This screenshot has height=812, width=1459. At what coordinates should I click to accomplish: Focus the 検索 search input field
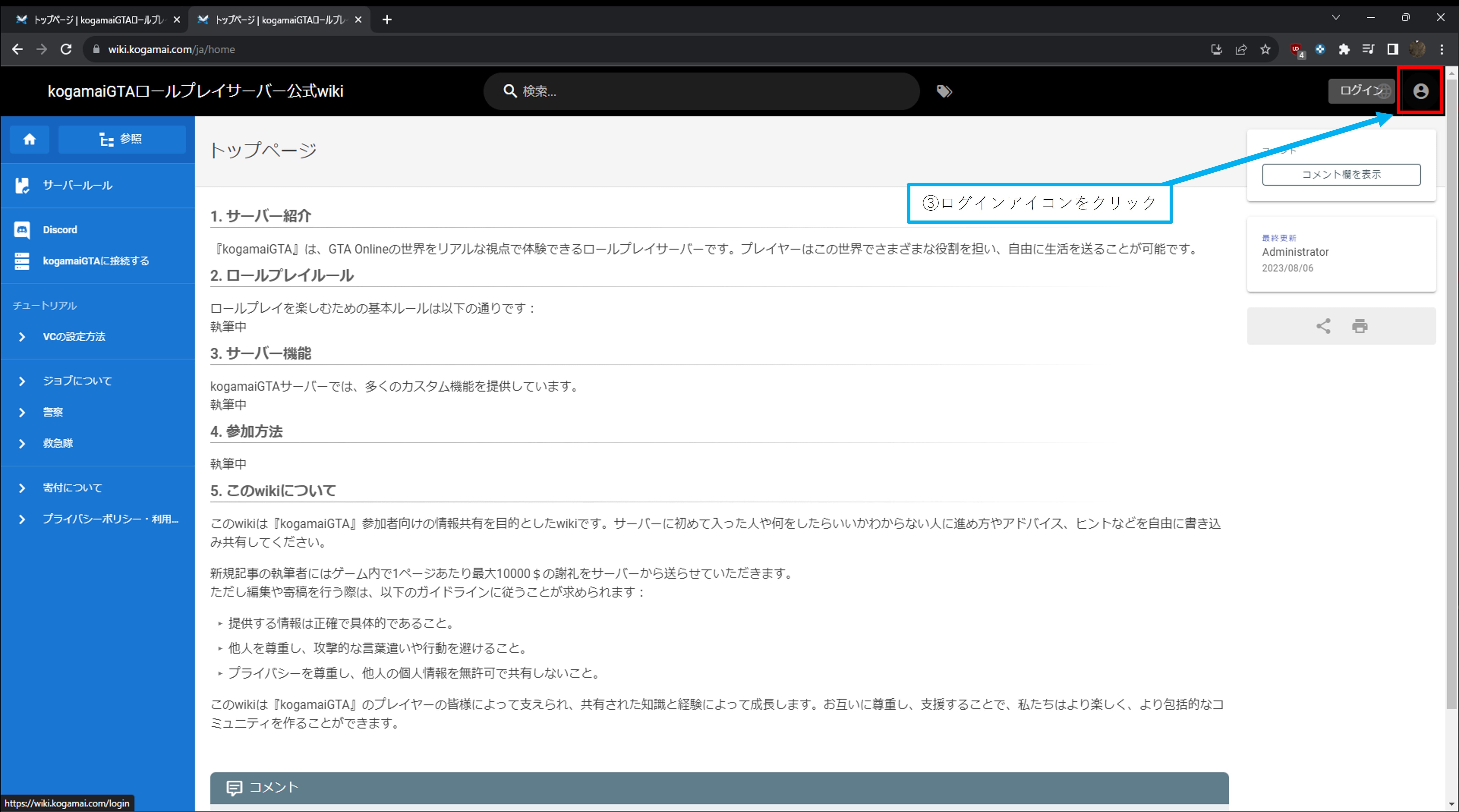tap(701, 91)
